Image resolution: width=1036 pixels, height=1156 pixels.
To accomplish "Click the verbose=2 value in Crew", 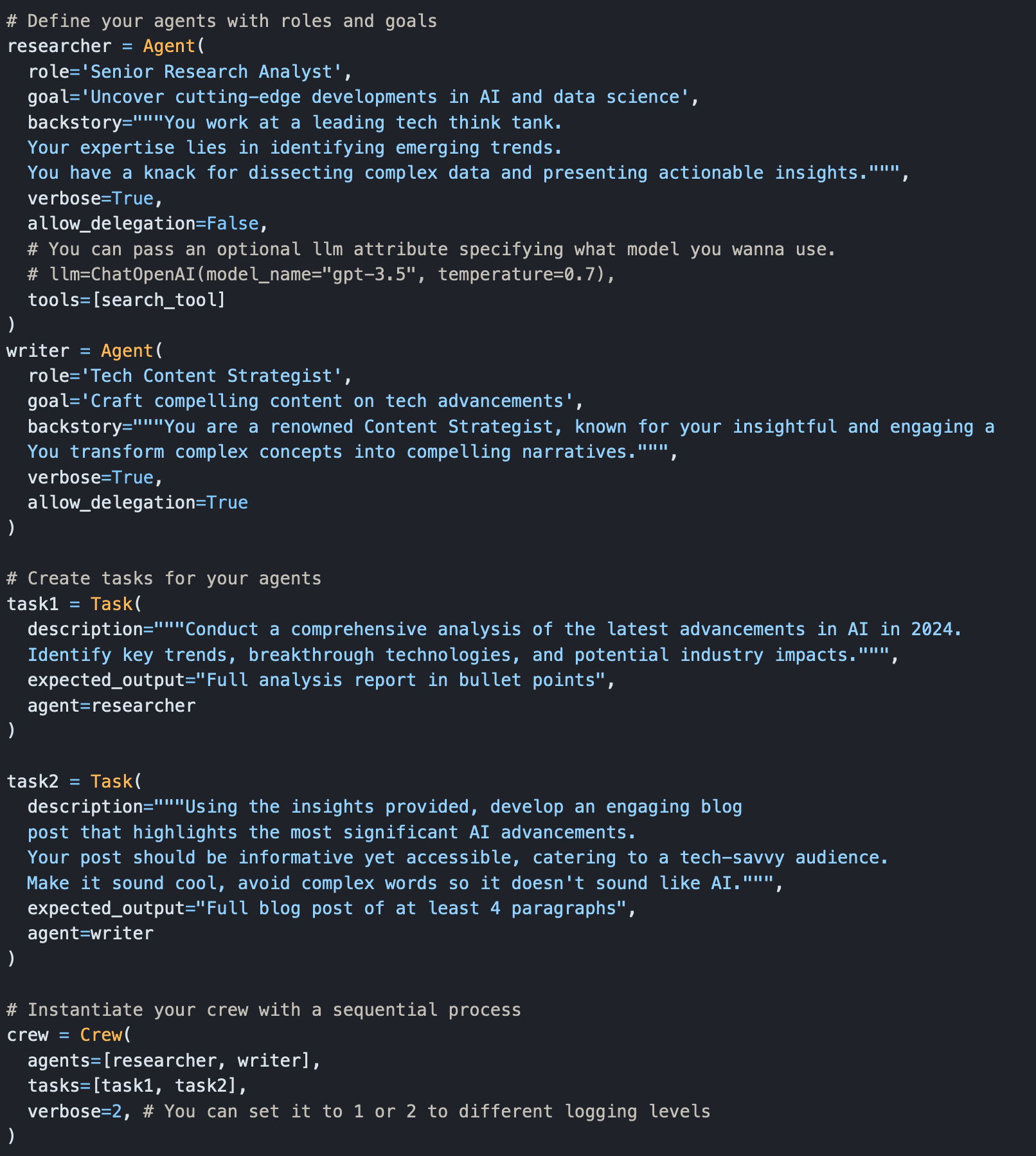I will pyautogui.click(x=116, y=1111).
